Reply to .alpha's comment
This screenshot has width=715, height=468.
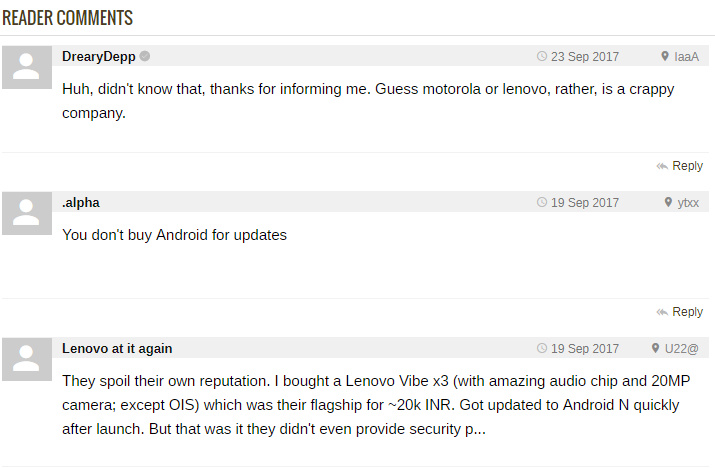(687, 312)
